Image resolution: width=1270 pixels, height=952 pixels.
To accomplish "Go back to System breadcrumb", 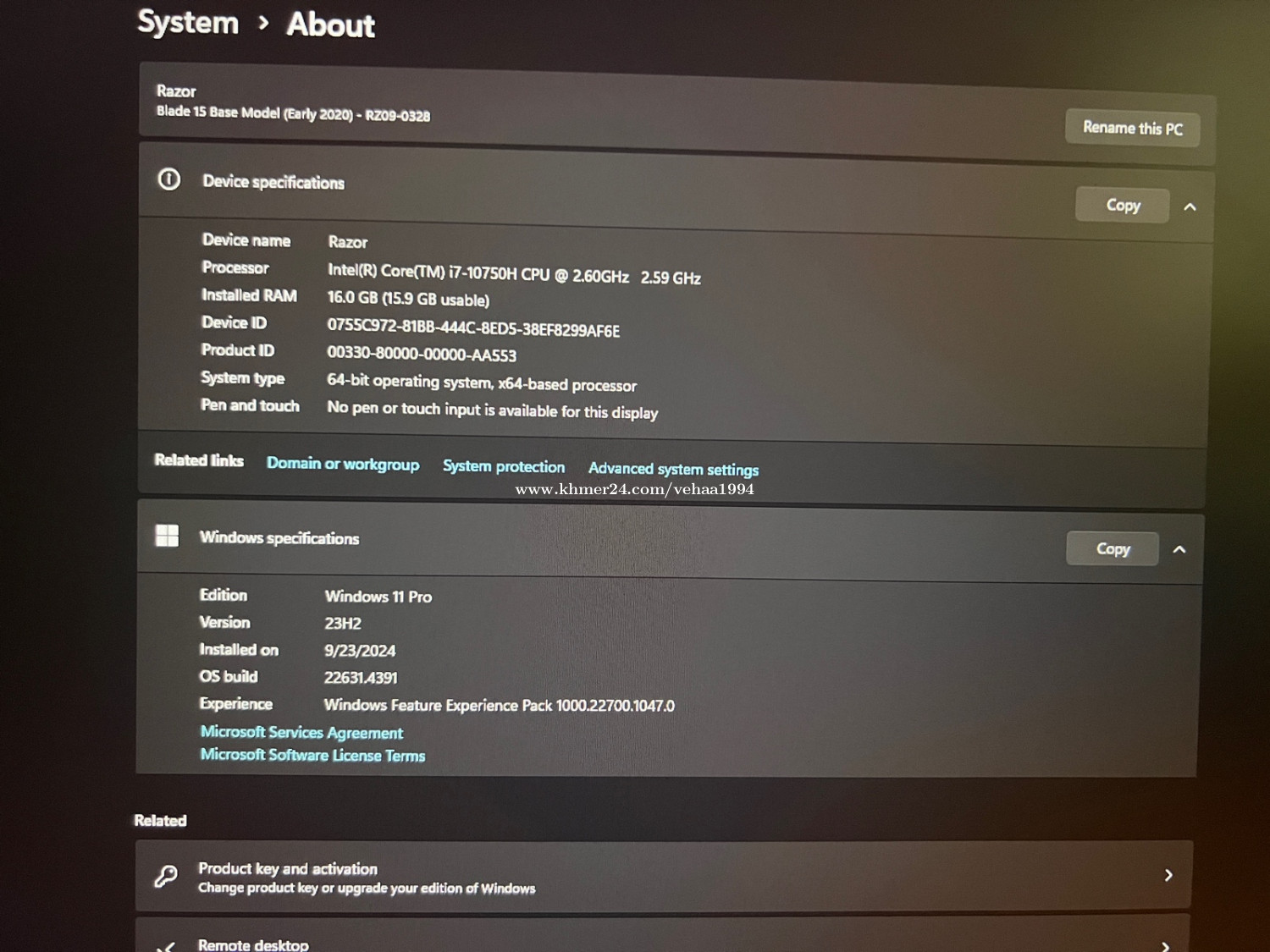I will 188,22.
